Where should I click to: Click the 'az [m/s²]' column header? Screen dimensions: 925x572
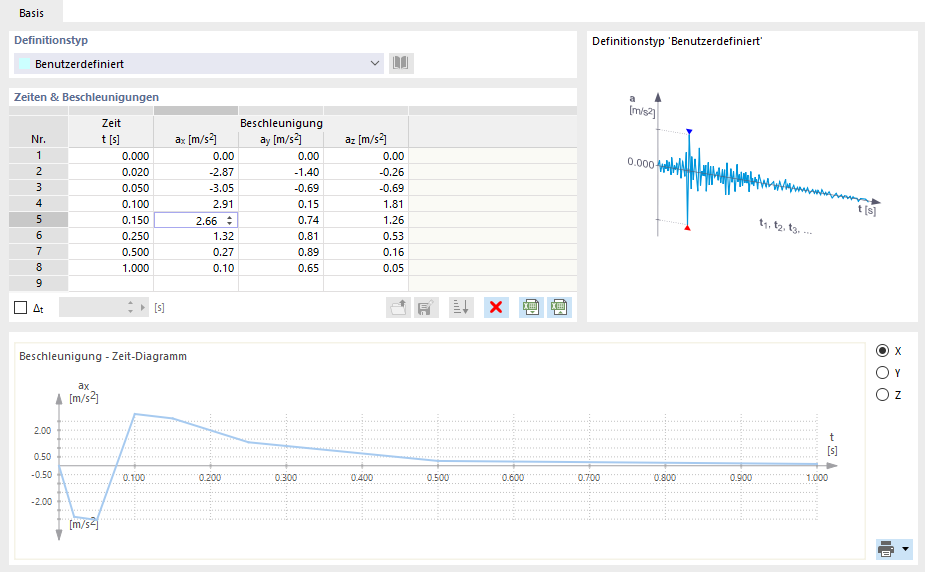366,139
